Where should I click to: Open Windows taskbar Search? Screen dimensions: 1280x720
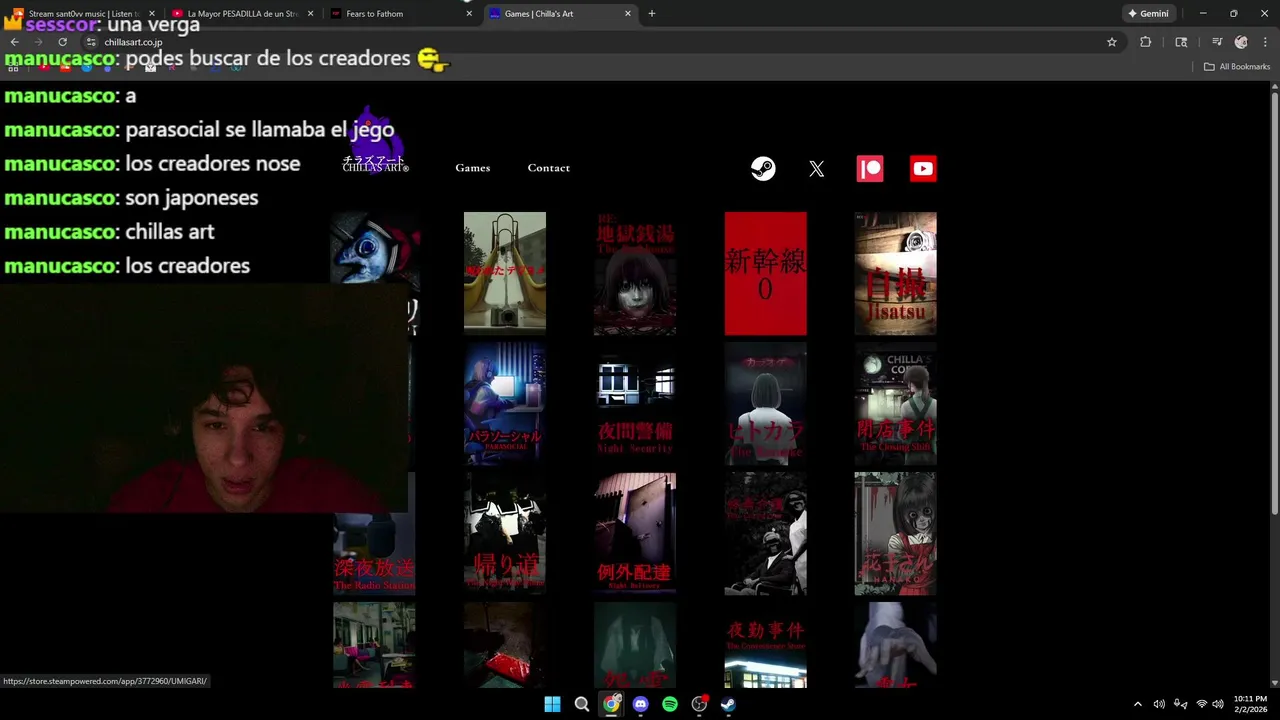click(x=582, y=704)
